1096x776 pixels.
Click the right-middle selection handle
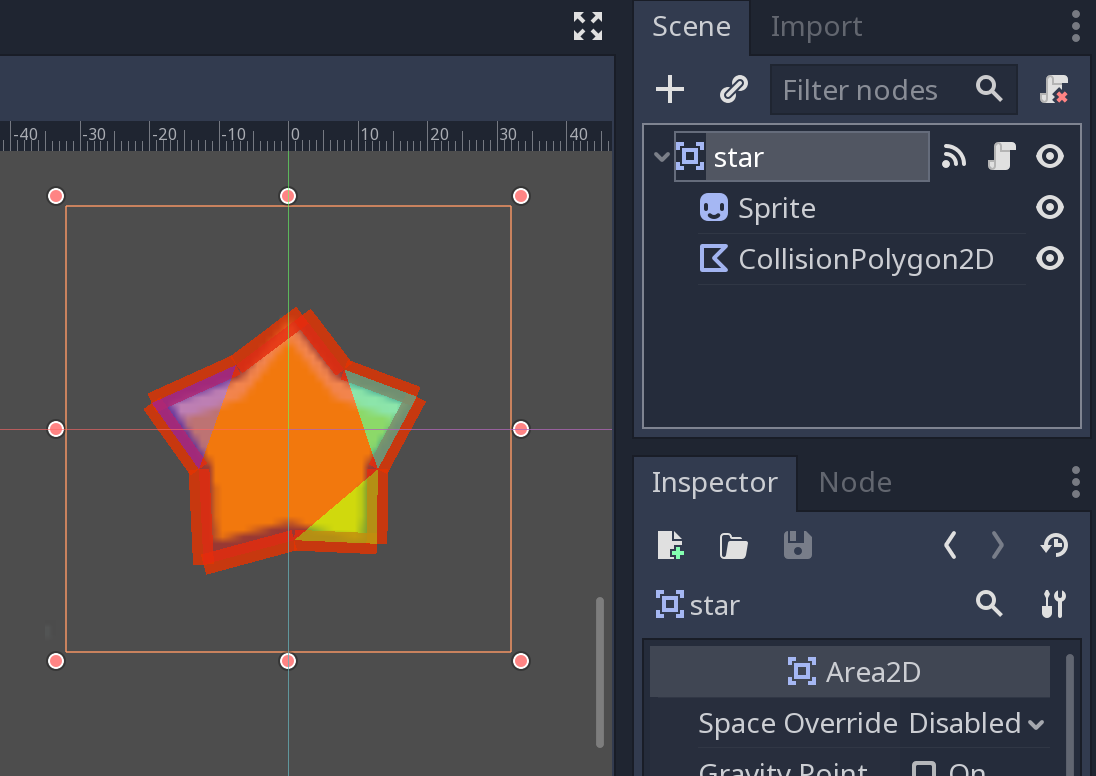(x=521, y=429)
